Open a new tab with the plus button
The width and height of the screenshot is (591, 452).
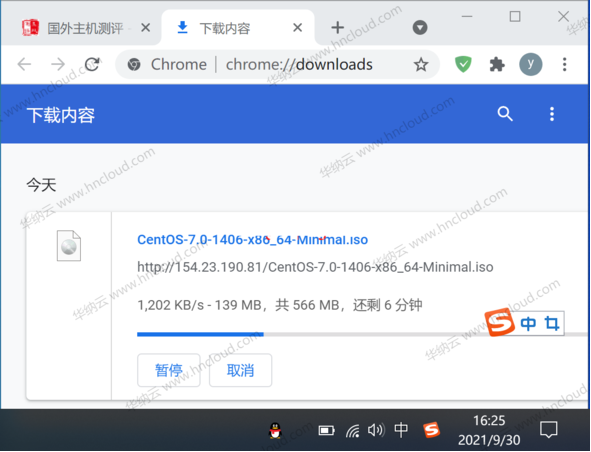pyautogui.click(x=337, y=28)
